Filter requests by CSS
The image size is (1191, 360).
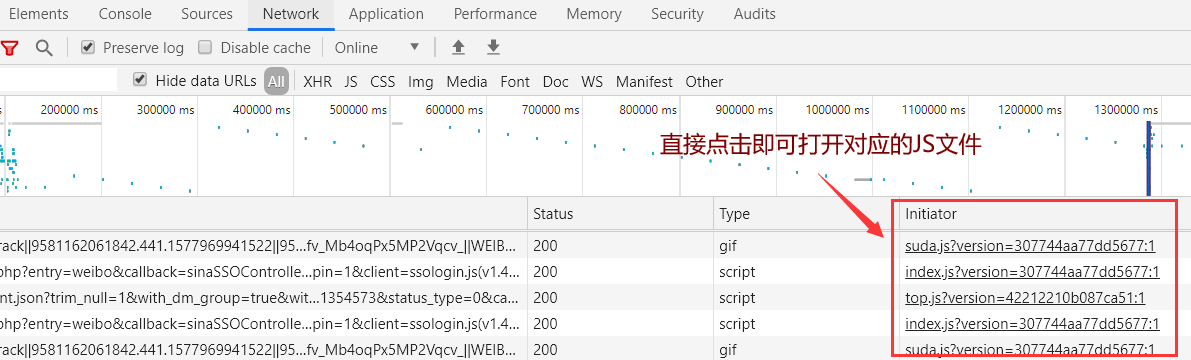pos(382,81)
